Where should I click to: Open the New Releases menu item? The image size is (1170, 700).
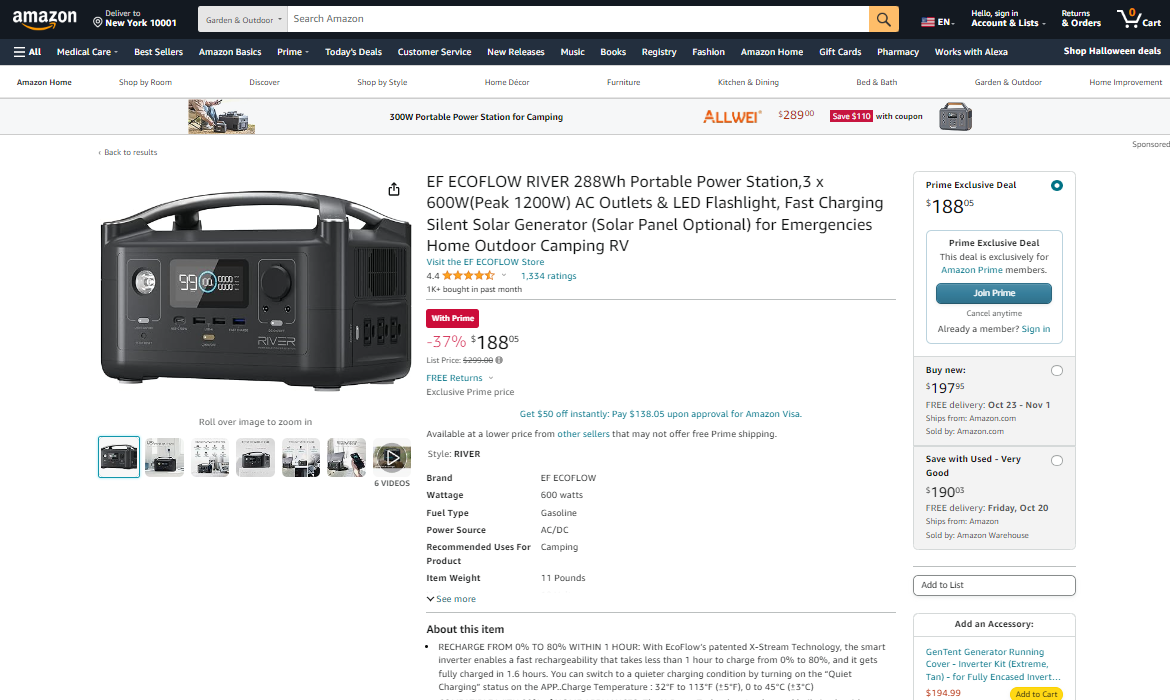(x=516, y=52)
